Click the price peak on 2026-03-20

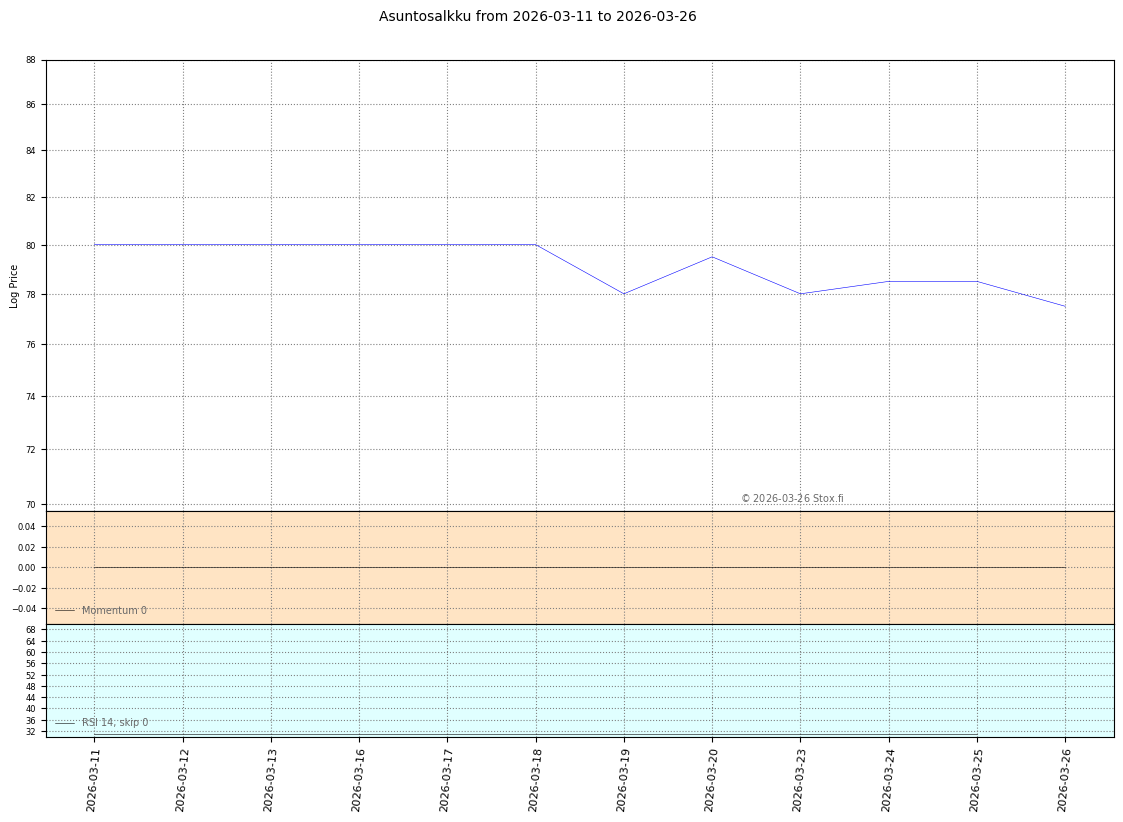(x=712, y=257)
